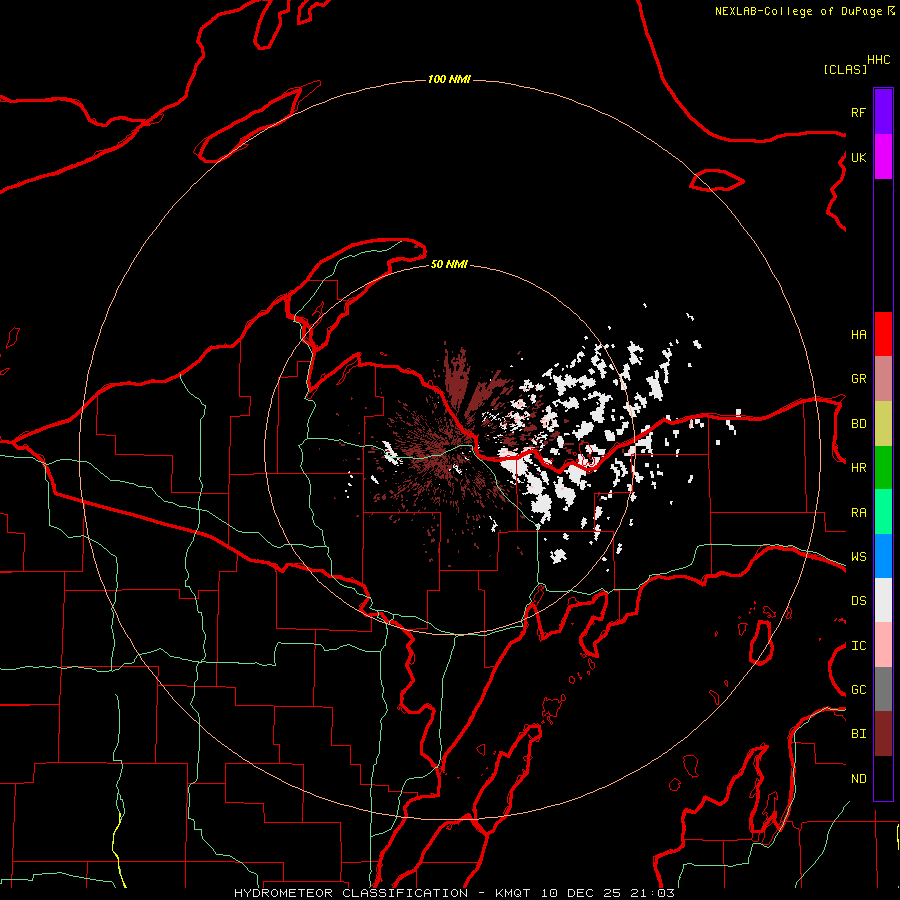The height and width of the screenshot is (900, 900).
Task: Click the ND black legend swatch
Action: [883, 778]
